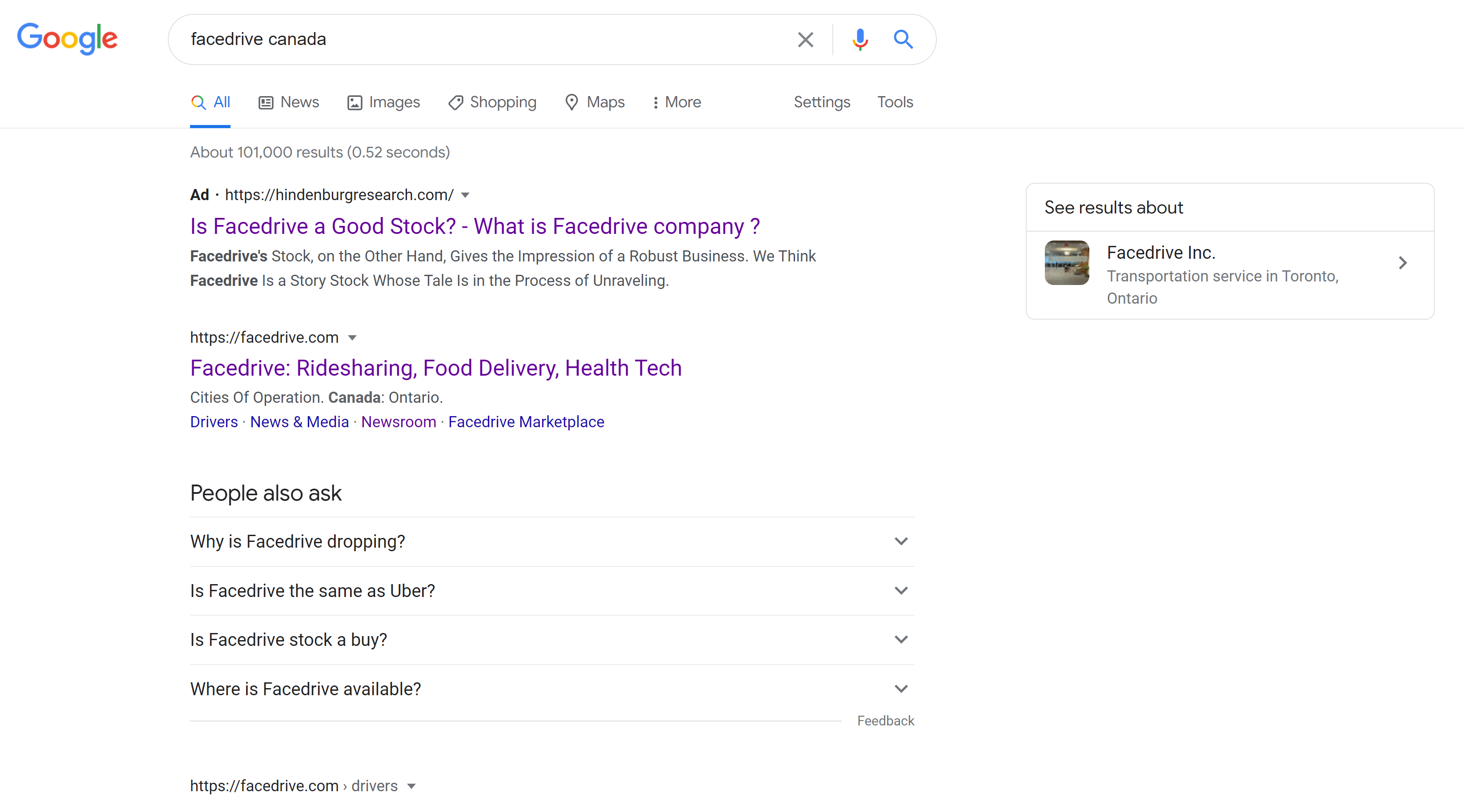Click Tools below the search bar
This screenshot has height=802, width=1464.
pyautogui.click(x=895, y=102)
